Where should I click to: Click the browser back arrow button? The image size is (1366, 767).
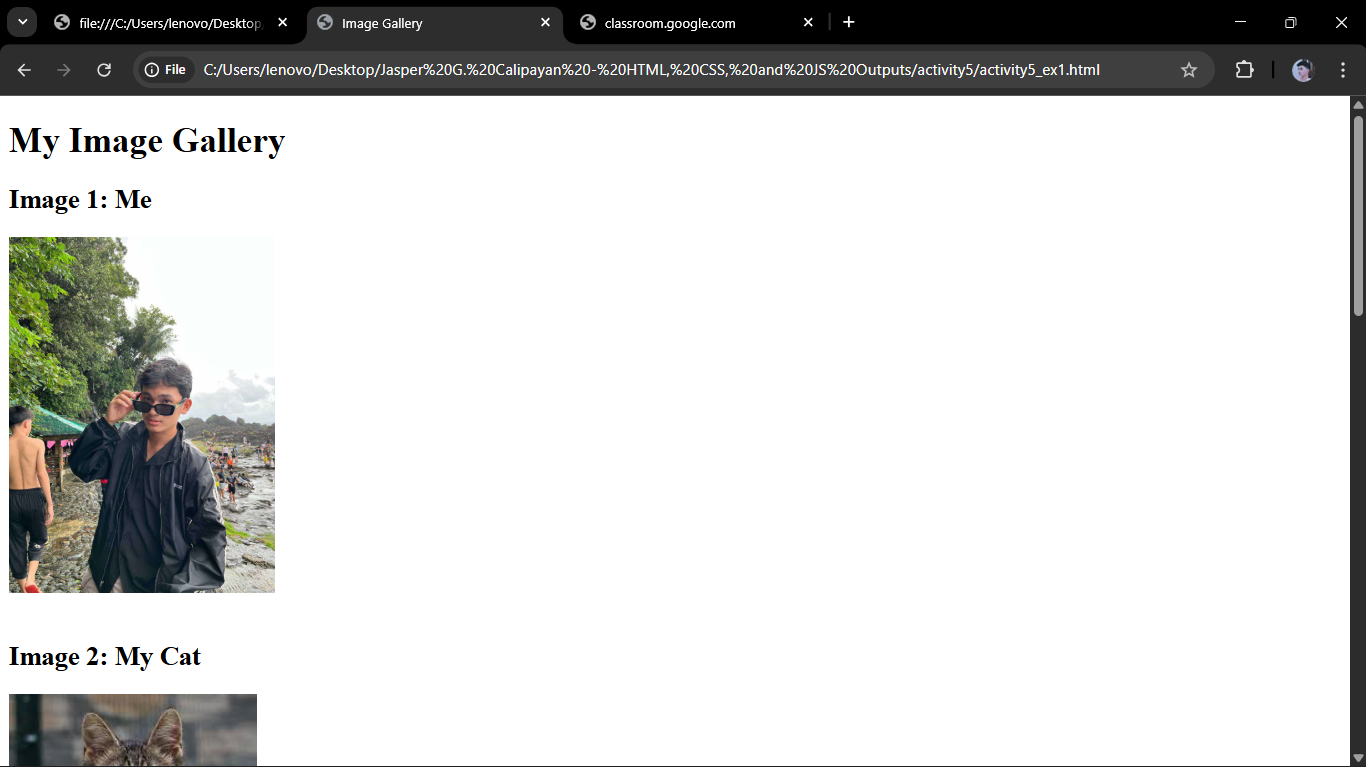(24, 70)
